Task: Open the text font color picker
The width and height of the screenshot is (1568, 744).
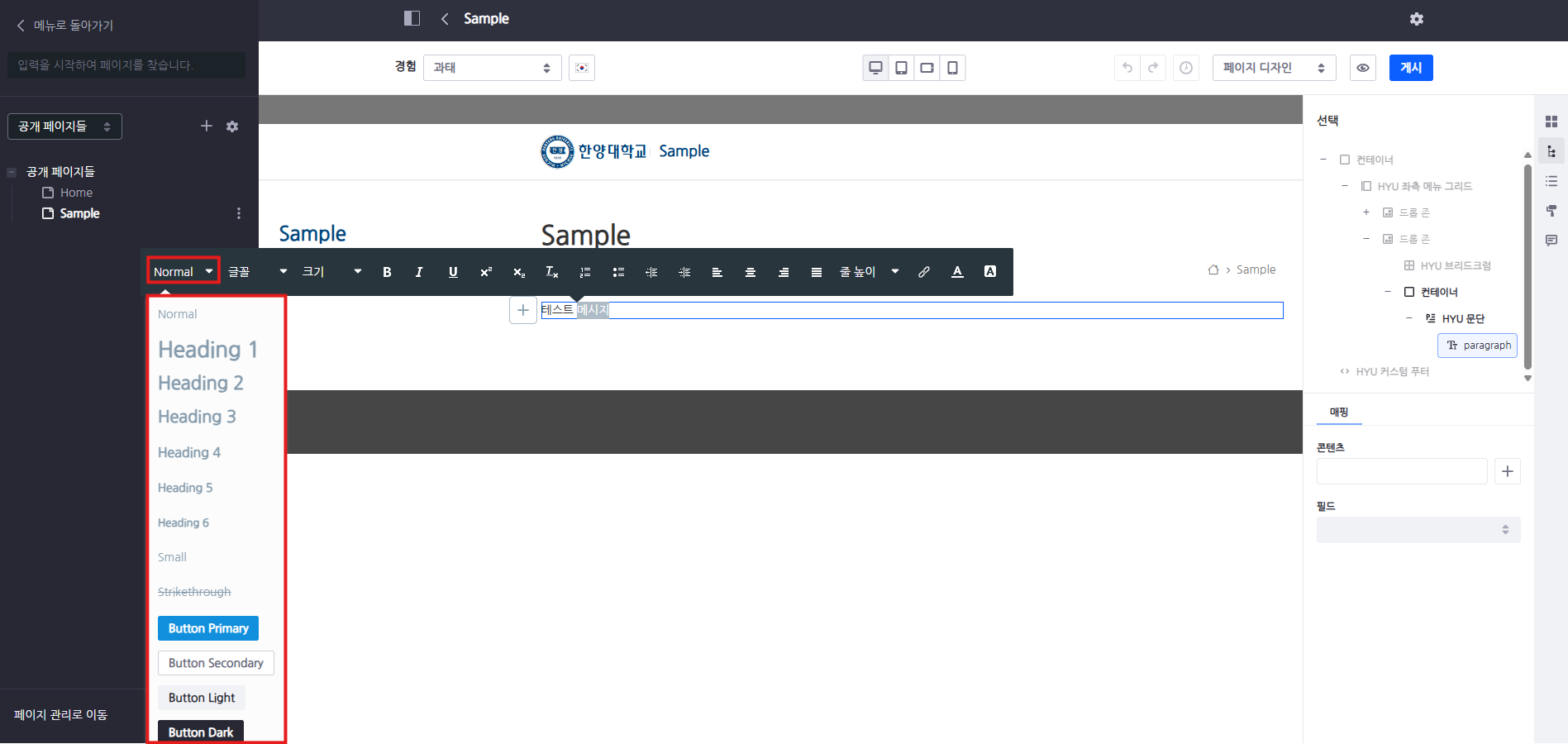Action: tap(957, 272)
